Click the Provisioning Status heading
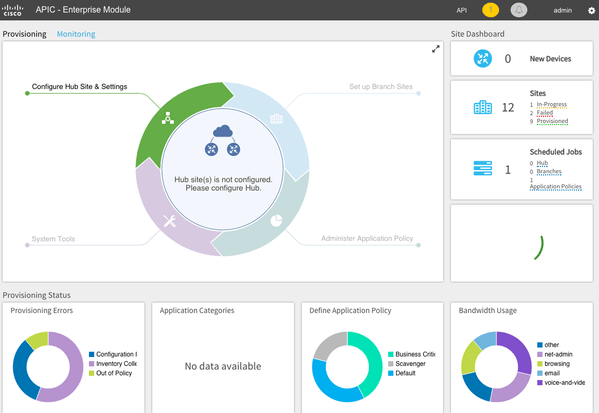599x413 pixels. (x=37, y=295)
